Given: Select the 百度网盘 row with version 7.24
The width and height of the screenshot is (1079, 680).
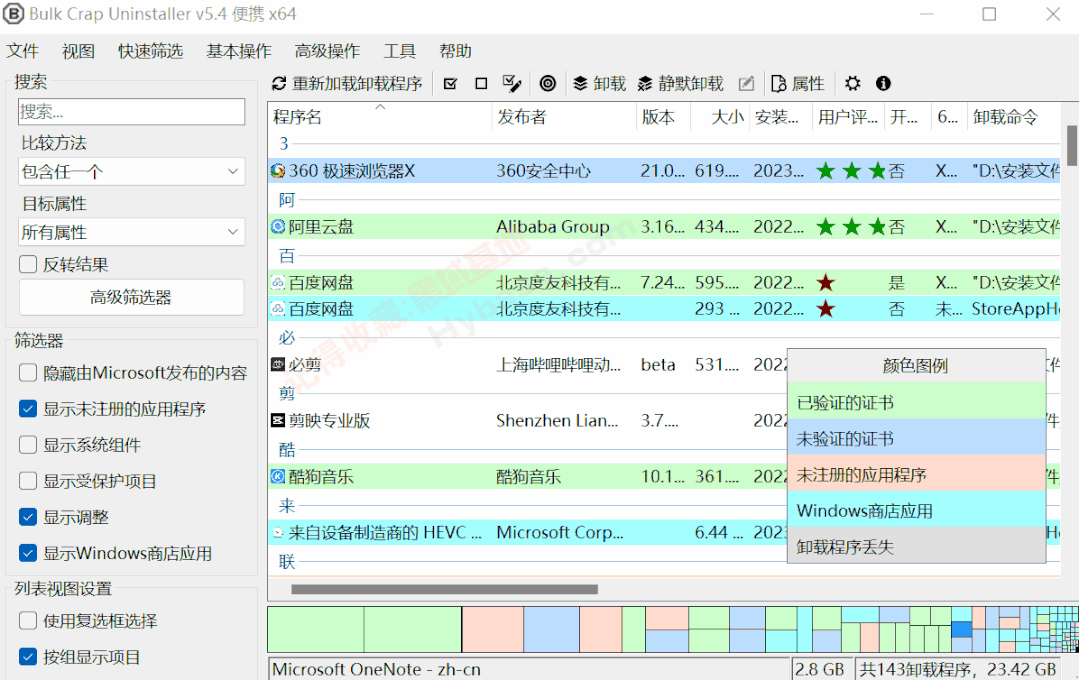Looking at the screenshot, I should pos(664,282).
